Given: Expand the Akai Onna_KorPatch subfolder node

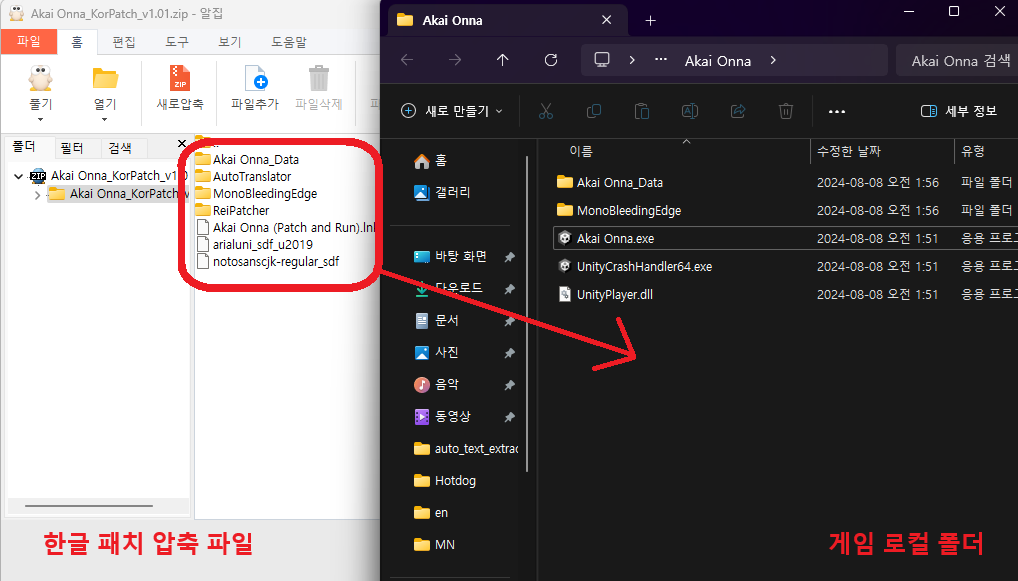Looking at the screenshot, I should [x=37, y=194].
